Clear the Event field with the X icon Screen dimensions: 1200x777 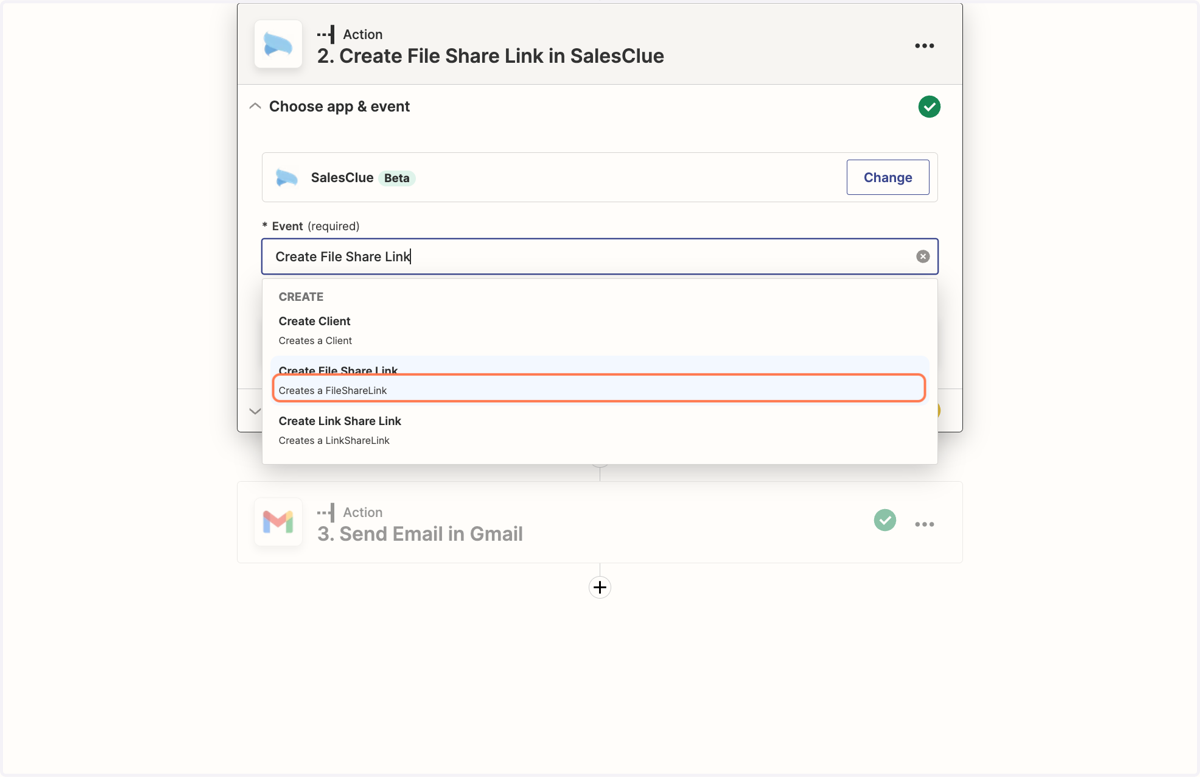[x=923, y=257]
